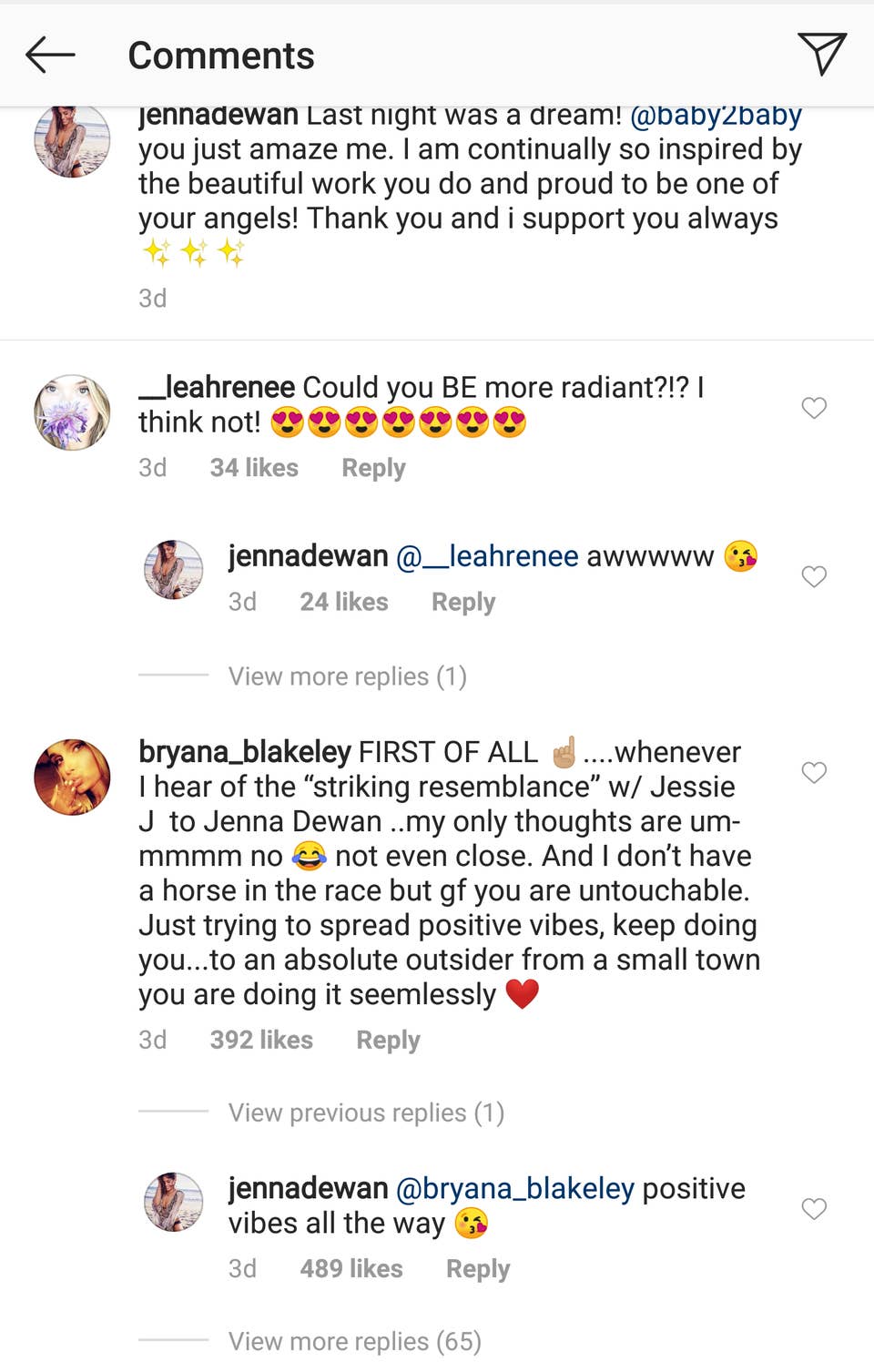The height and width of the screenshot is (1372, 874).
Task: Reply to bryana_blakeley's comment
Action: tap(388, 1039)
